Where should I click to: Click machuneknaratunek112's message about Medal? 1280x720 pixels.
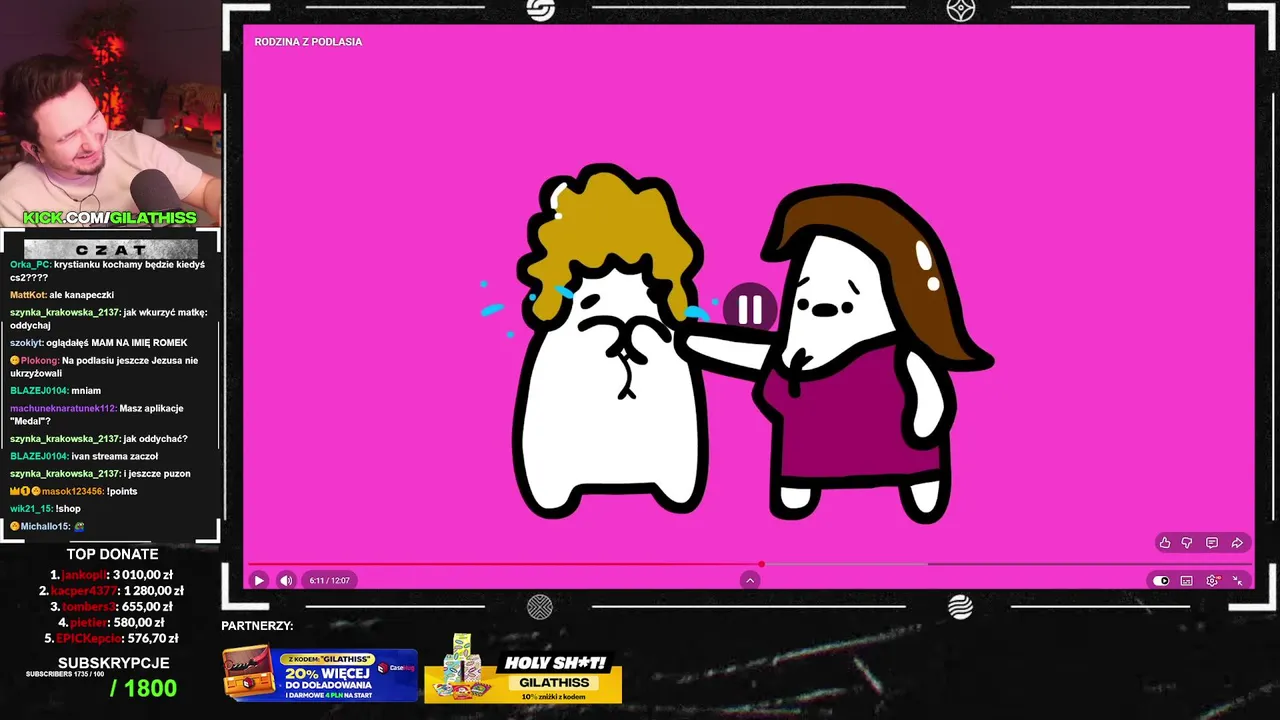(97, 415)
